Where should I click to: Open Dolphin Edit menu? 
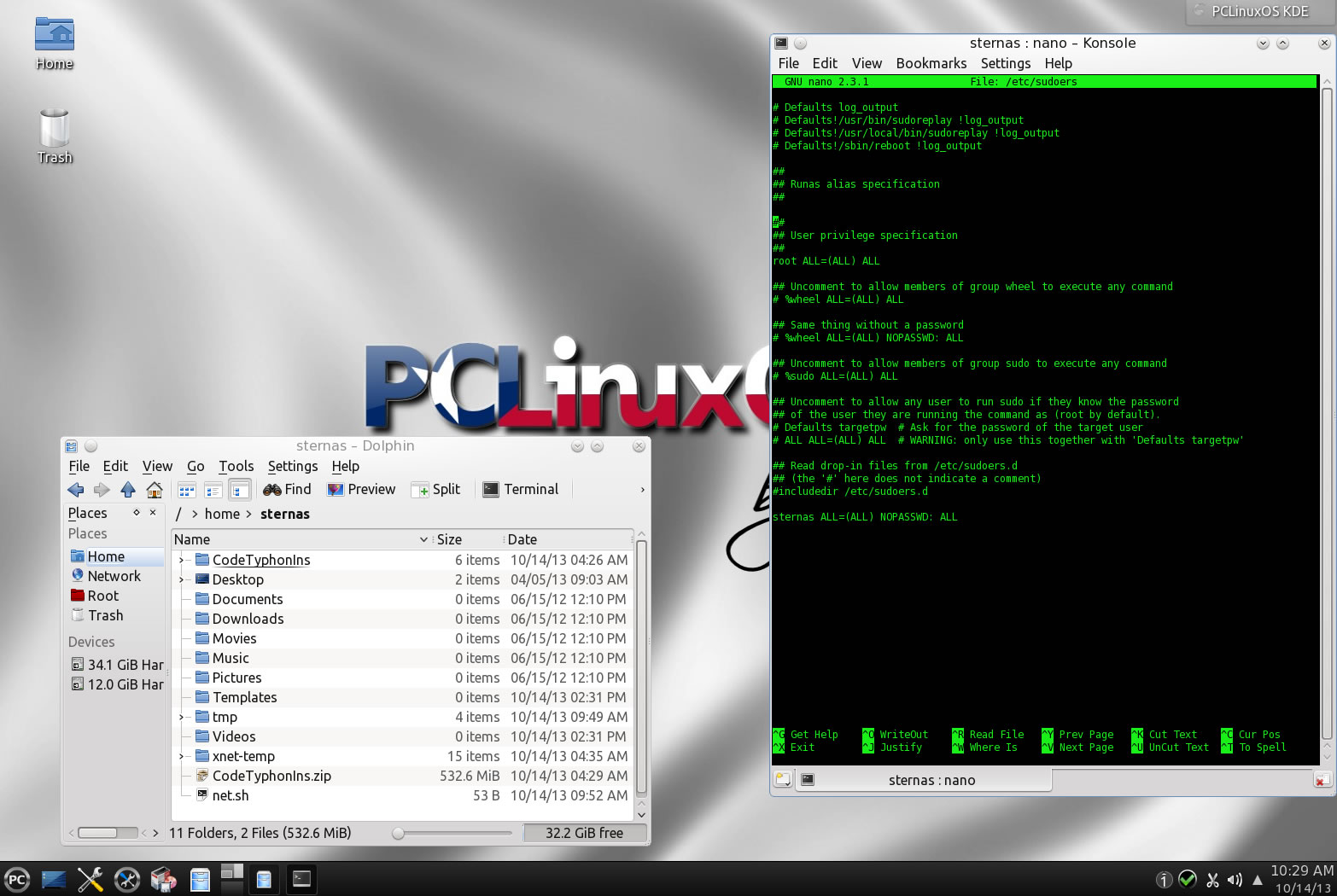click(115, 466)
